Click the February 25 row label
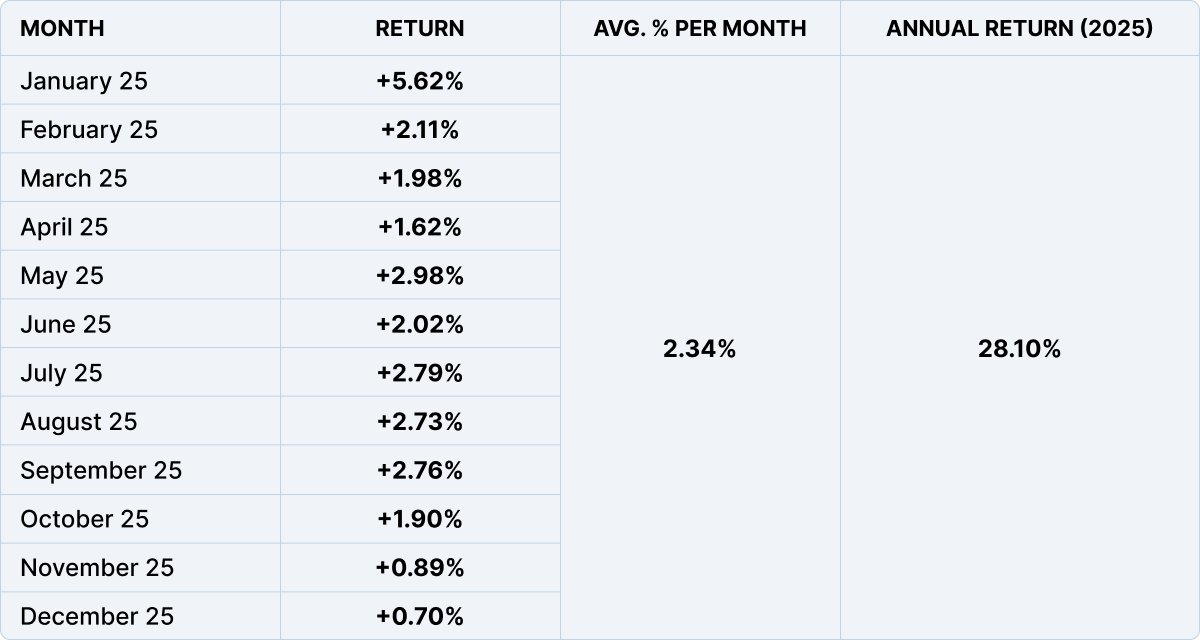 (x=89, y=130)
